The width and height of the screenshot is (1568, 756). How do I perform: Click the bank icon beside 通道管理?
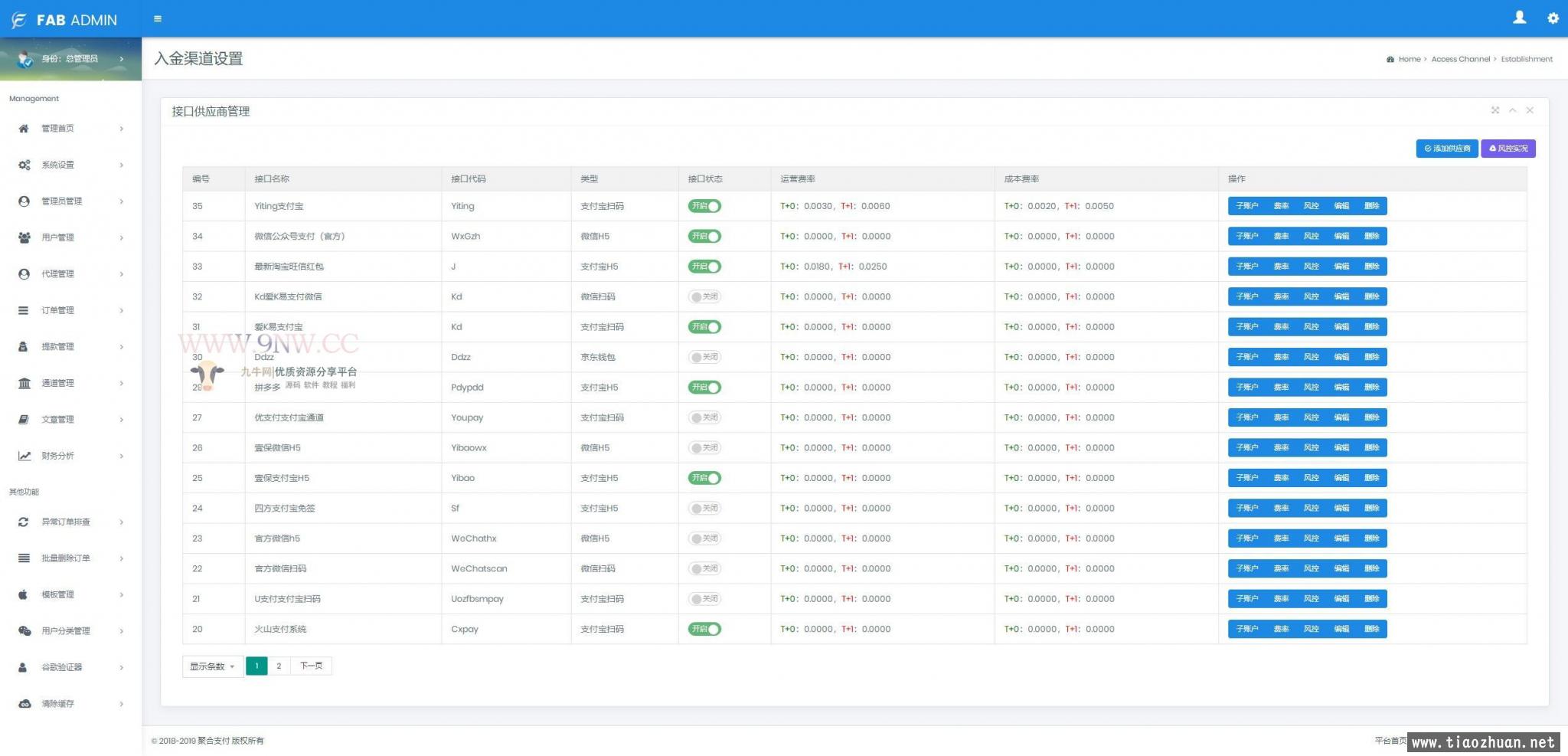pyautogui.click(x=24, y=383)
